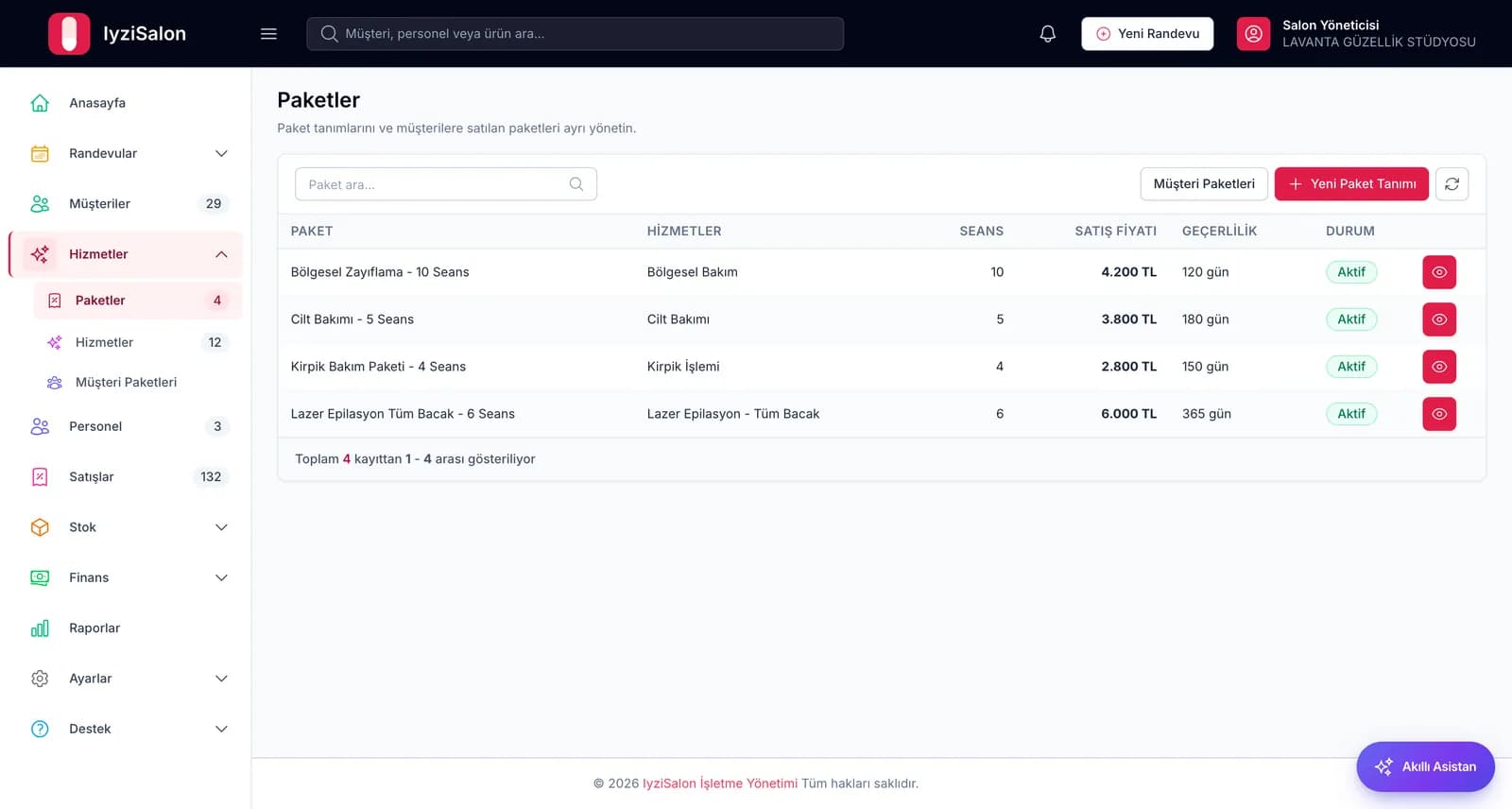1512x809 pixels.
Task: Click the Anasayfa home icon
Action: pyautogui.click(x=40, y=103)
